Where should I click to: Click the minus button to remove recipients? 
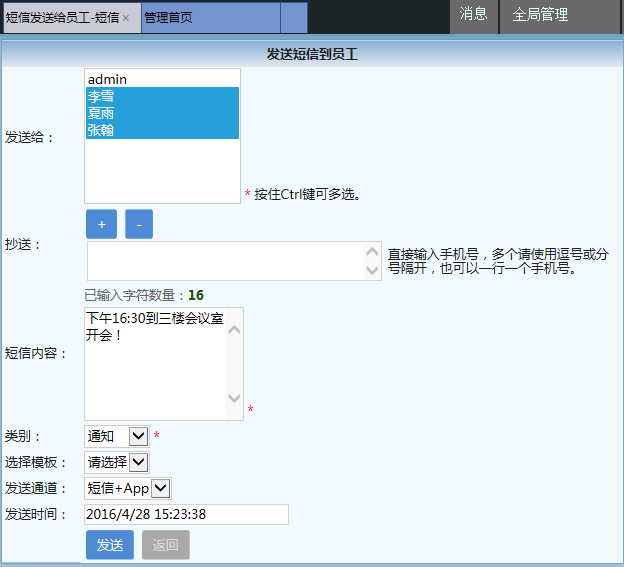tap(139, 225)
